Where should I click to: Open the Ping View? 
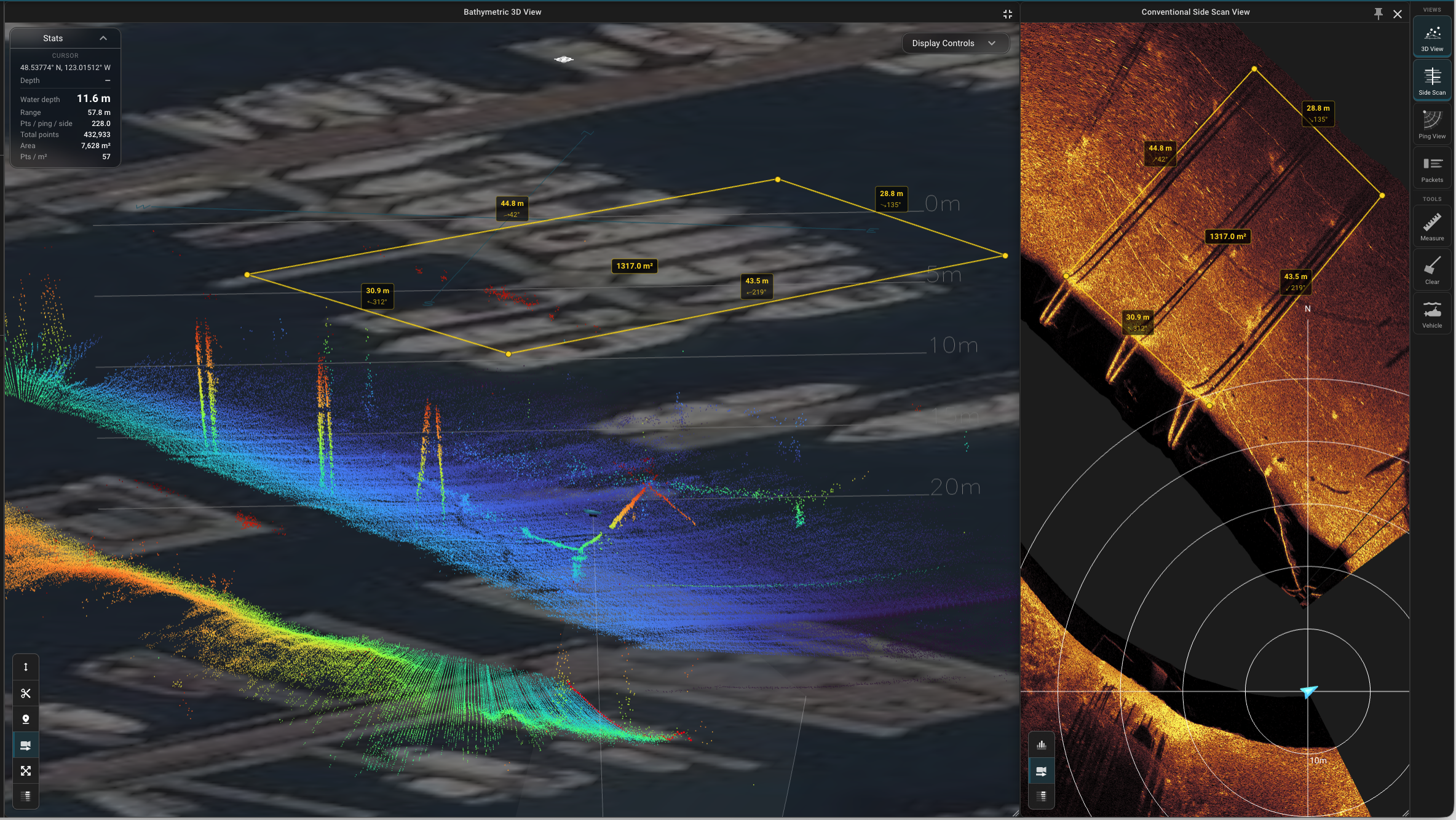1432,125
